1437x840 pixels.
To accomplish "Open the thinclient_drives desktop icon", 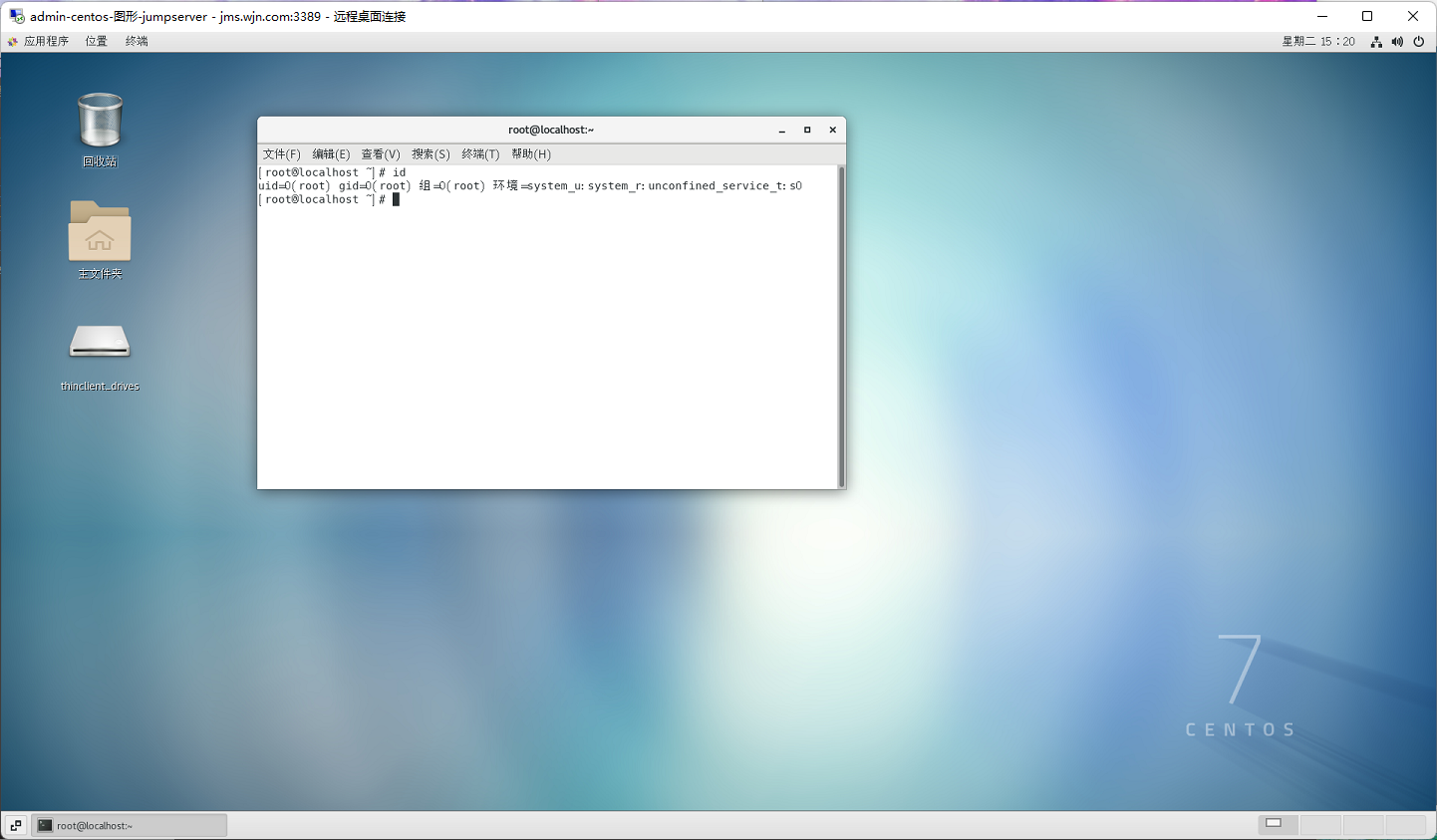I will 100,344.
